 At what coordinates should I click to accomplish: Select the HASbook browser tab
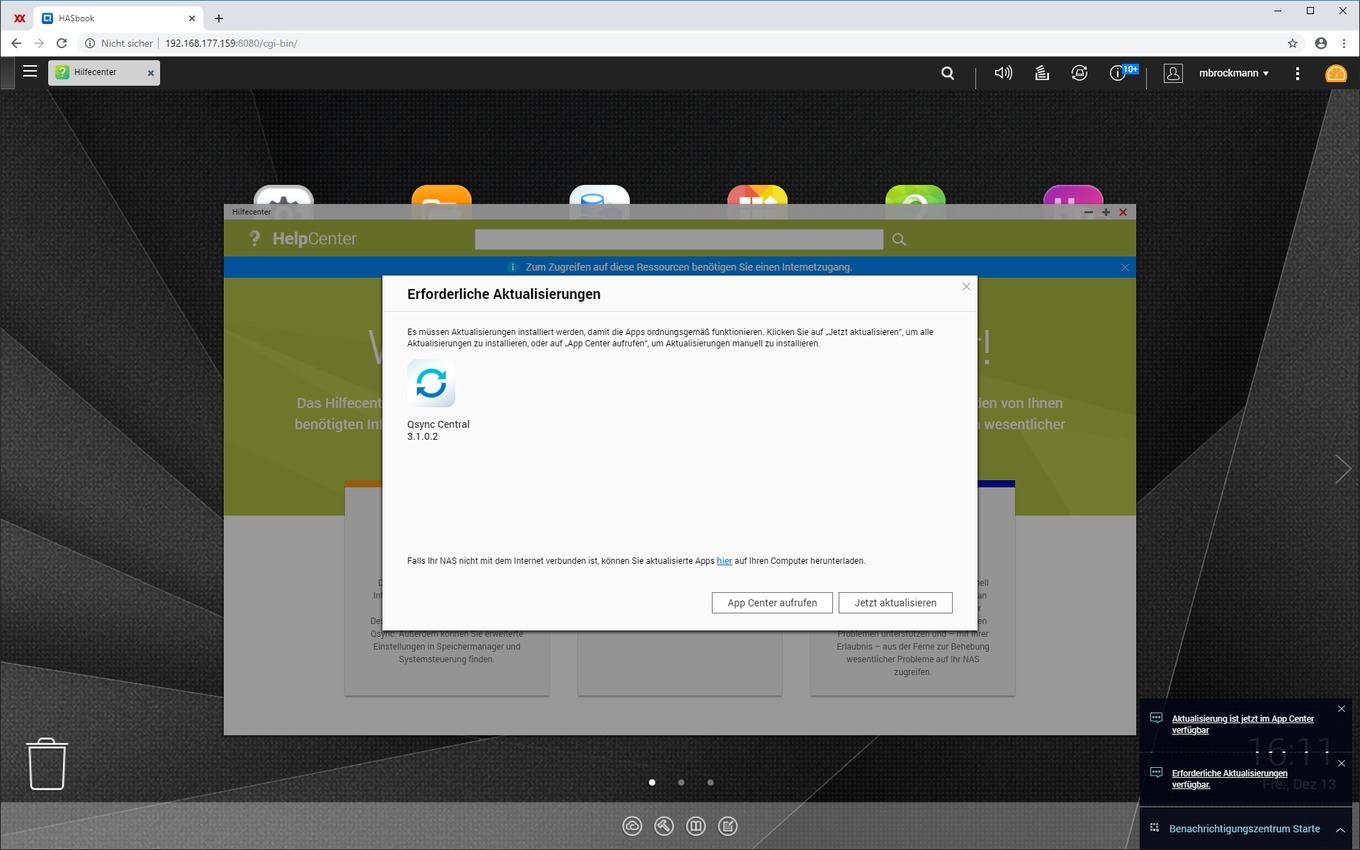117,18
